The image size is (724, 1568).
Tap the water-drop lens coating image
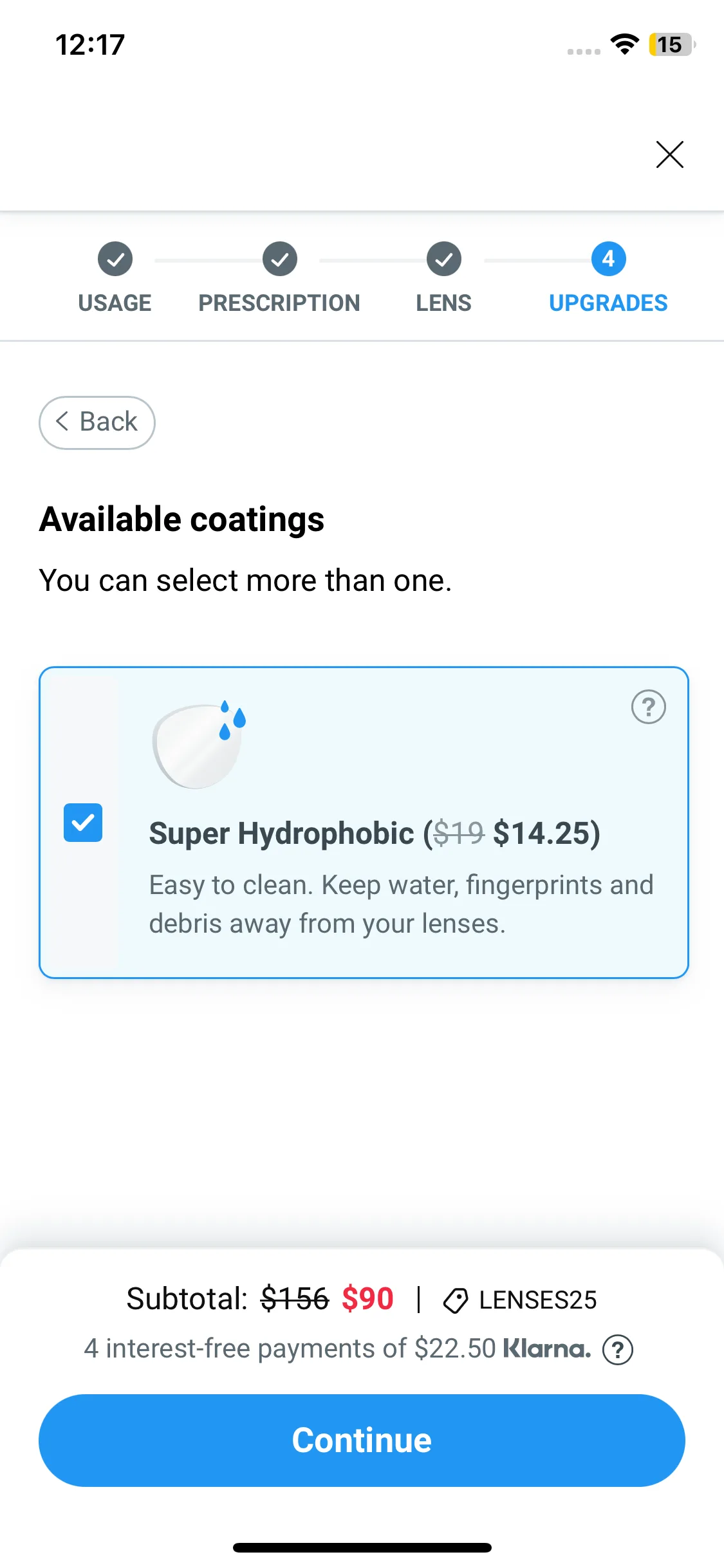pyautogui.click(x=200, y=745)
